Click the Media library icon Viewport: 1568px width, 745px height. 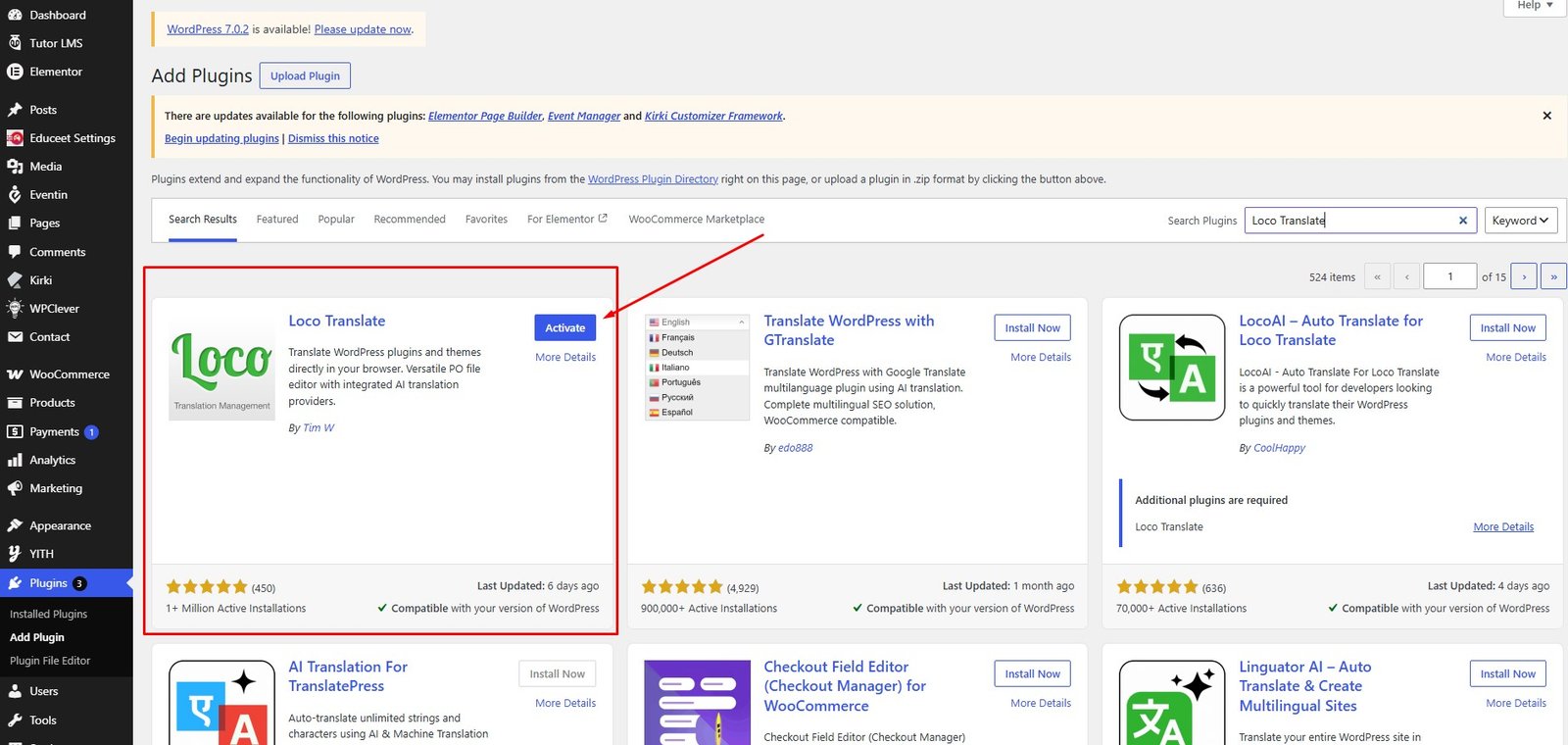15,167
